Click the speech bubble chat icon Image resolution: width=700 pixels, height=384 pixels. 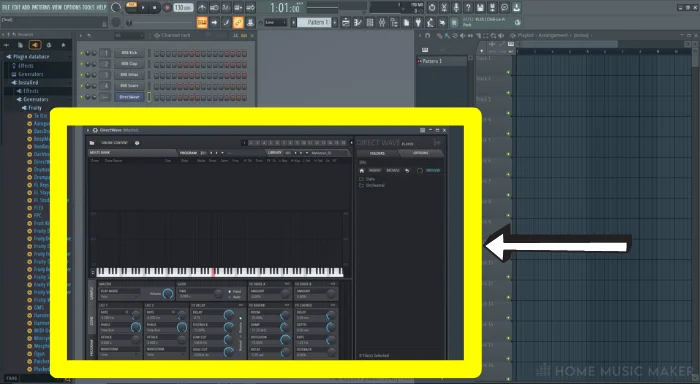pyautogui.click(x=504, y=8)
